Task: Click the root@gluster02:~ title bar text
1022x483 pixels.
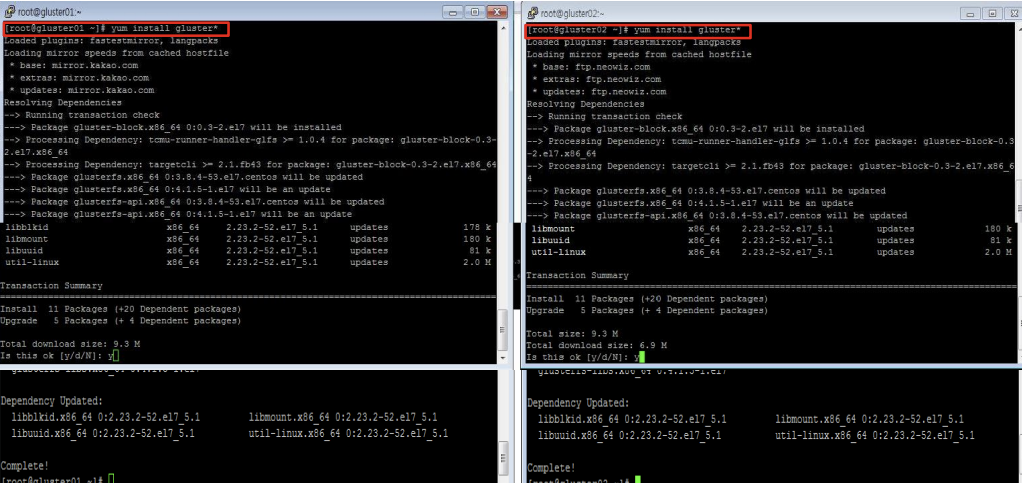Action: tap(572, 12)
